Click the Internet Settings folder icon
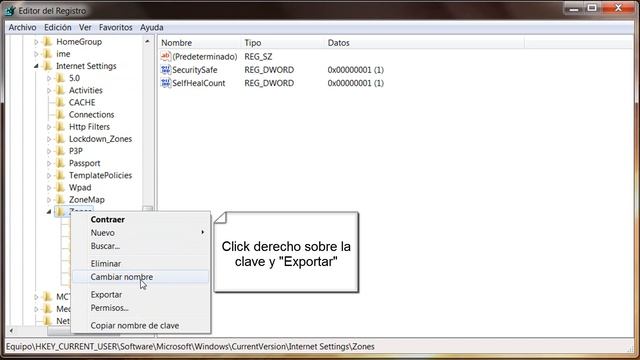Viewport: 640px width, 360px height. coord(48,66)
